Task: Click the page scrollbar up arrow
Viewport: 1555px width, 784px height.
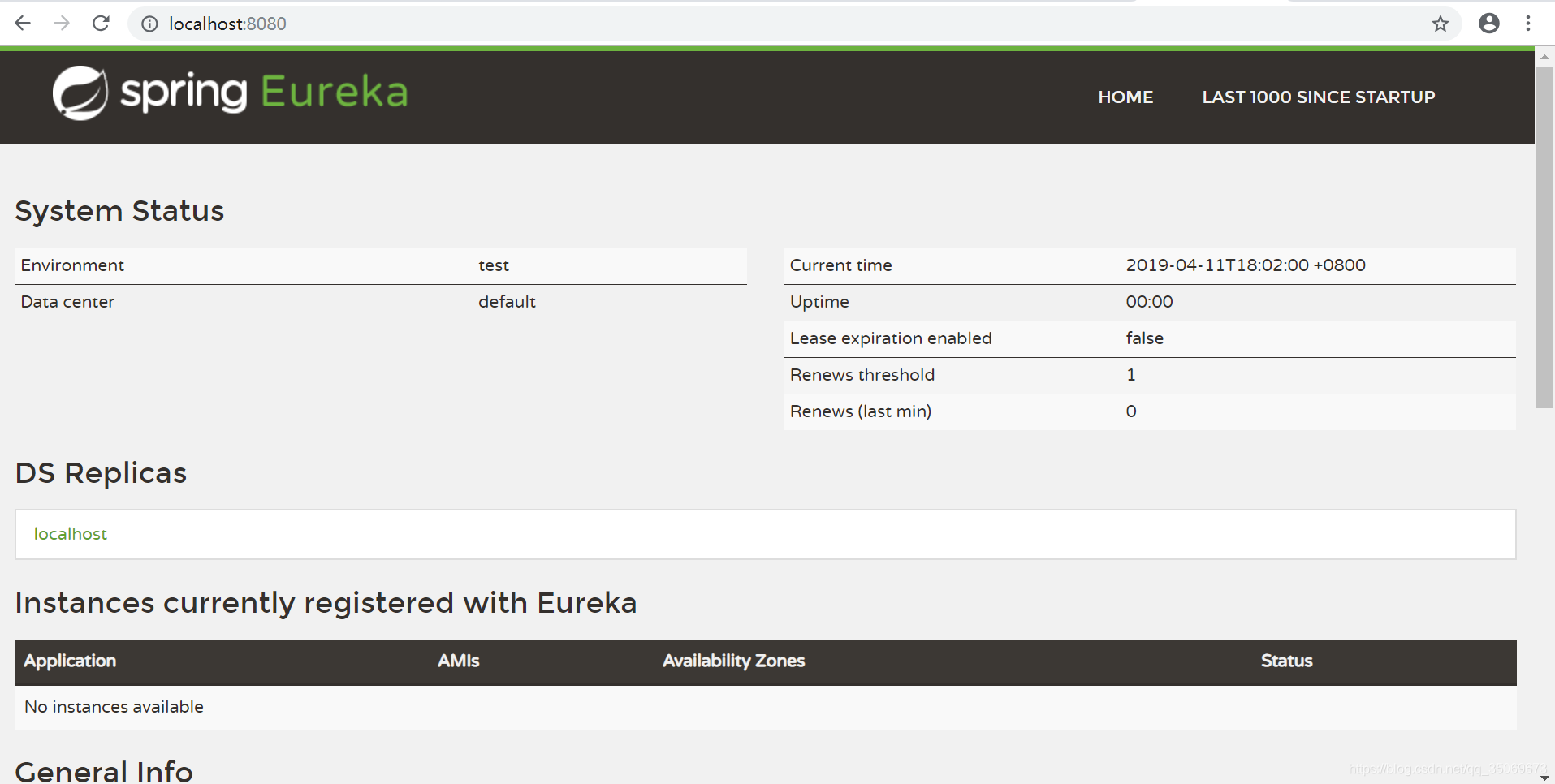Action: pyautogui.click(x=1544, y=57)
